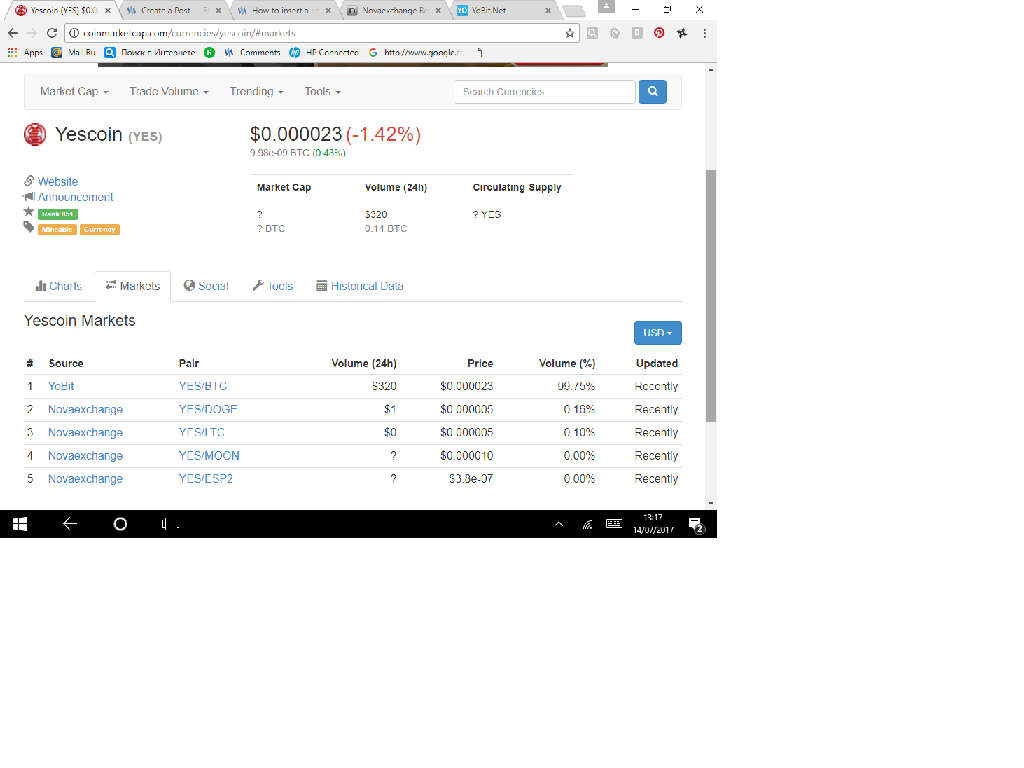Screen dimensions: 1024x768
Task: Select the Markets tab
Action: [133, 286]
